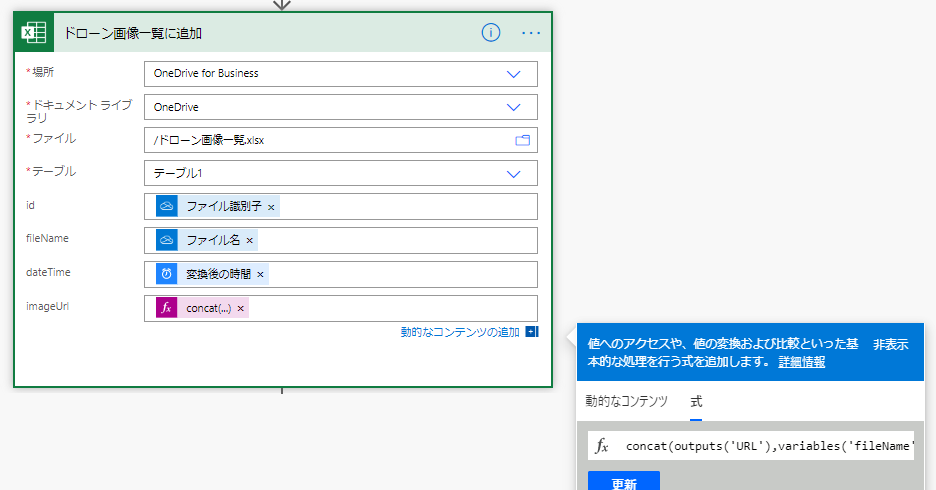Click the テーブル1 value text
The image size is (936, 490).
178,173
